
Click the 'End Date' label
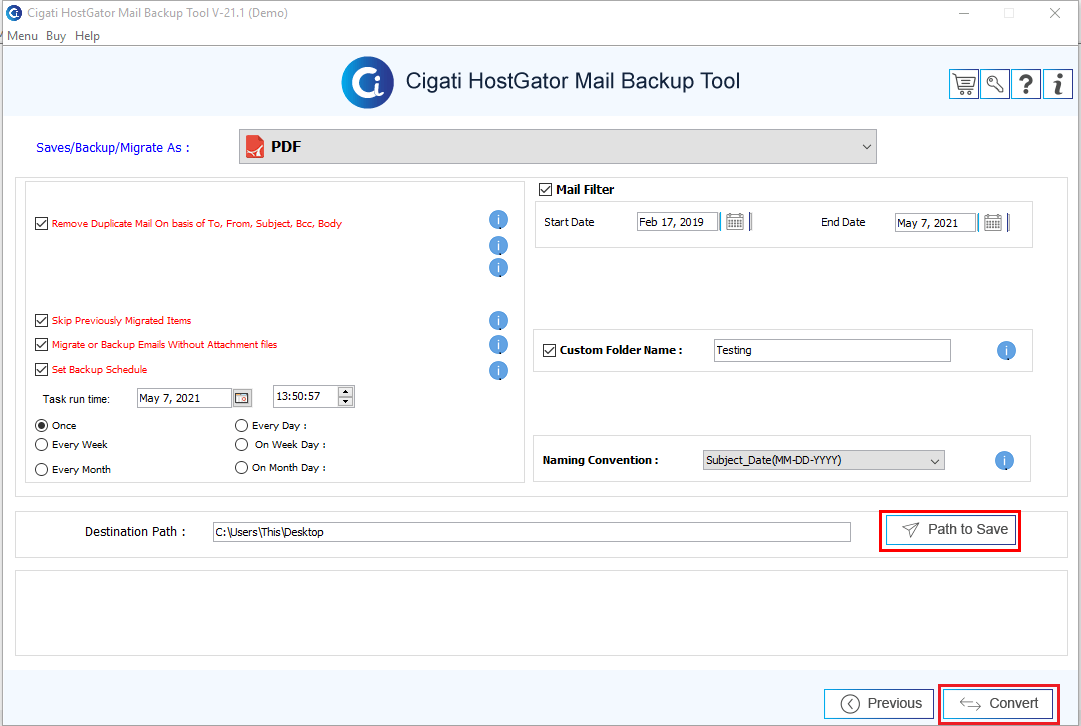[x=843, y=222]
